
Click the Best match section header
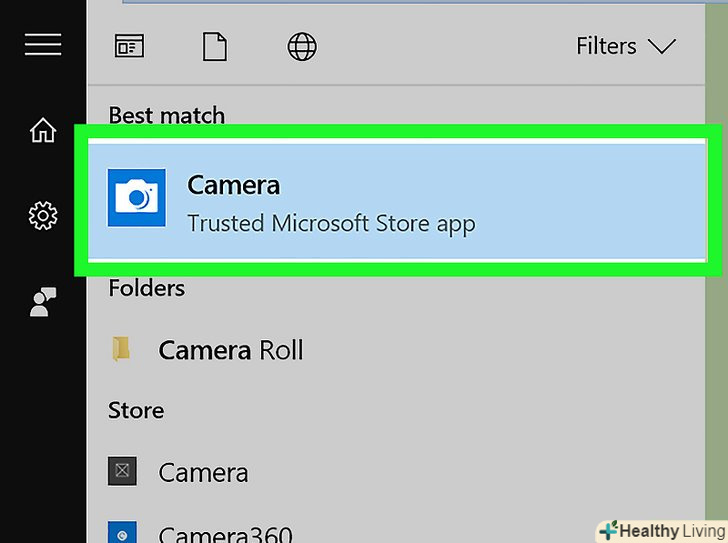pyautogui.click(x=166, y=115)
